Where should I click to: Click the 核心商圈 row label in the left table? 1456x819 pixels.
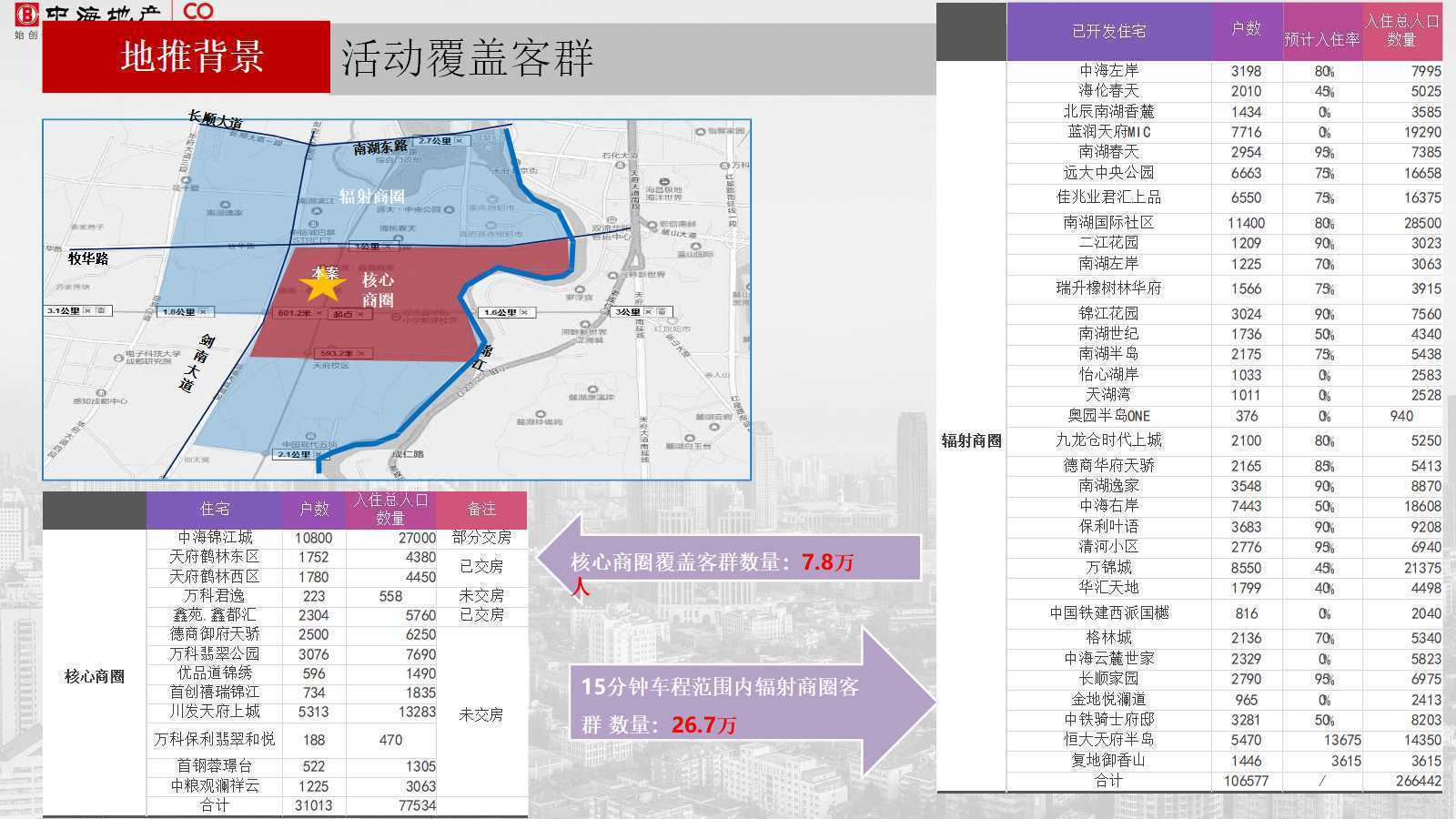click(95, 677)
